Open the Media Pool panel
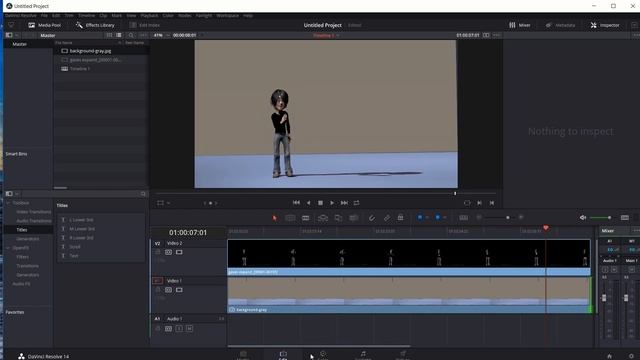640x360 pixels. 44,25
